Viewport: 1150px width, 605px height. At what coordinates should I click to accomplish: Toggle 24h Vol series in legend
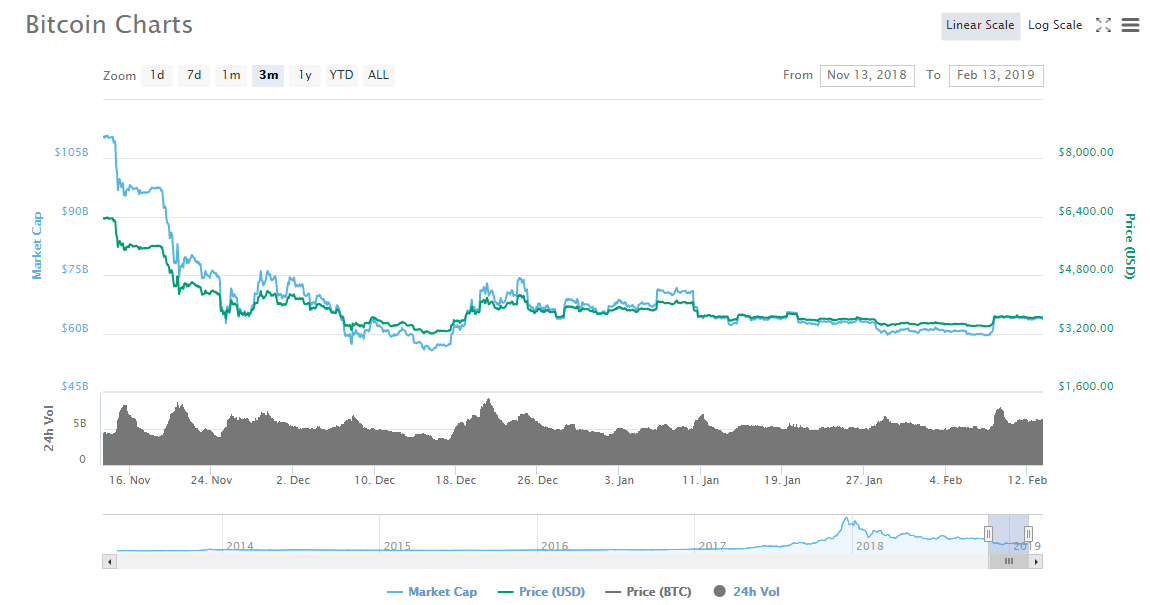point(747,592)
